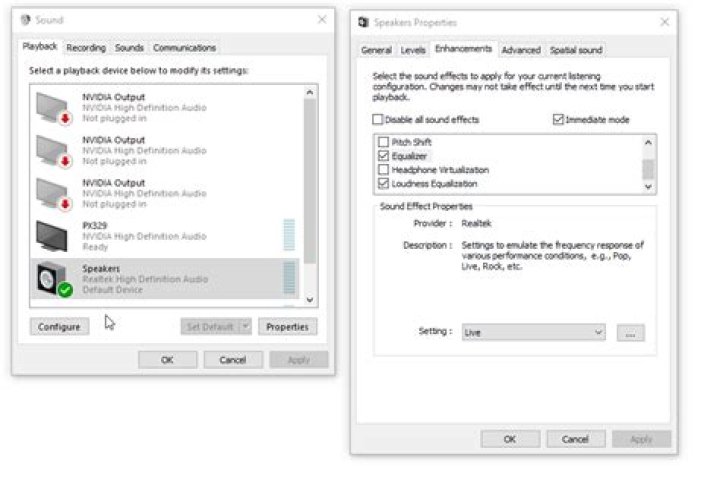Open the Set Default dropdown arrow

tap(246, 326)
